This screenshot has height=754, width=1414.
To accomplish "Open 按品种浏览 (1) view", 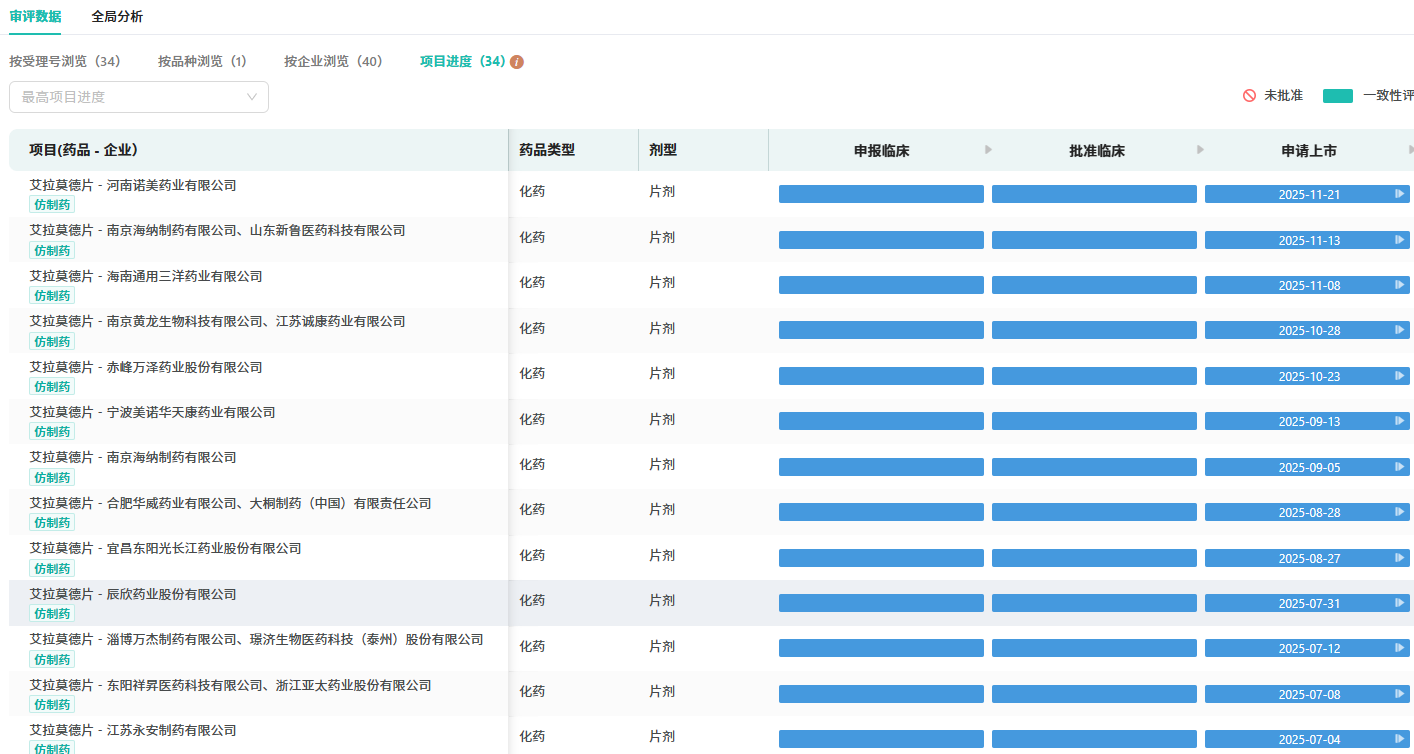I will [x=202, y=62].
